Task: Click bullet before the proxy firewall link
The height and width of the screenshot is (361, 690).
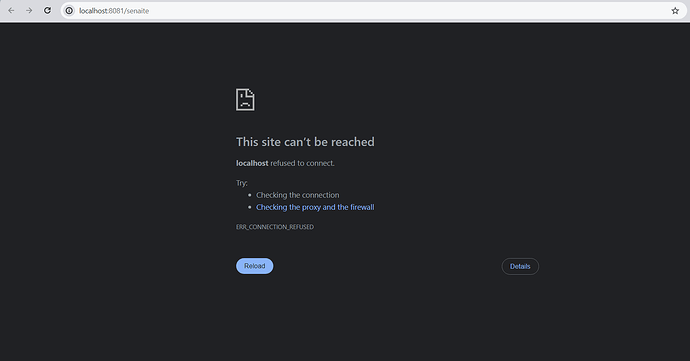Action: pos(250,207)
